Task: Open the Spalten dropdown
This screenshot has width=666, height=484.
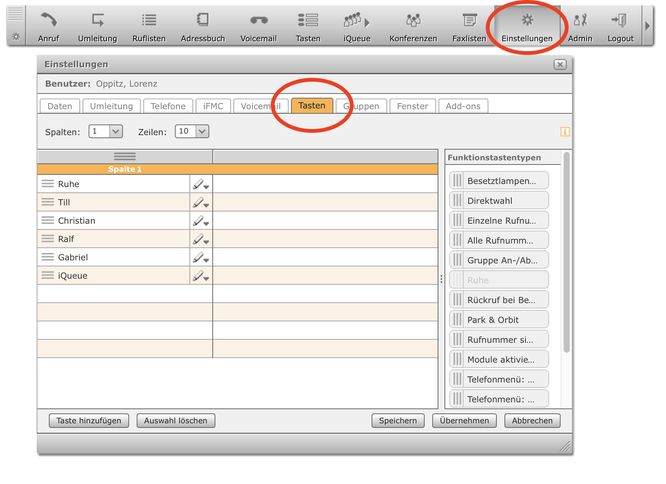Action: click(106, 132)
